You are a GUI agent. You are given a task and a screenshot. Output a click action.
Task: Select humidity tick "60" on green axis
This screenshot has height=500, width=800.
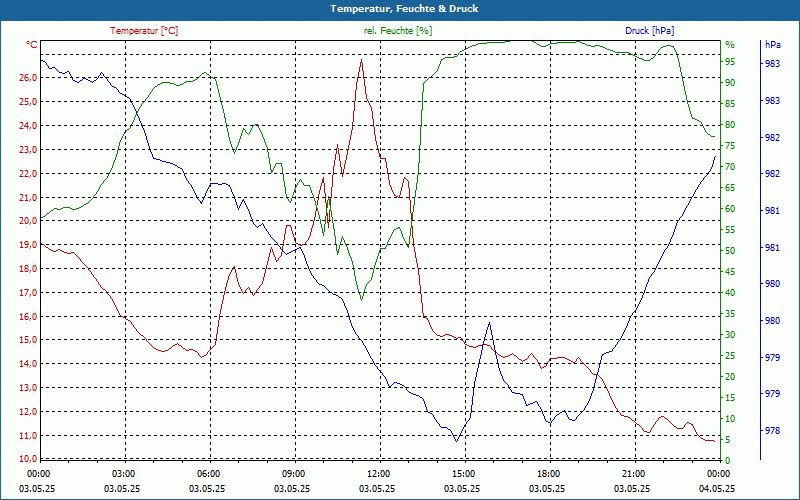[x=730, y=209]
